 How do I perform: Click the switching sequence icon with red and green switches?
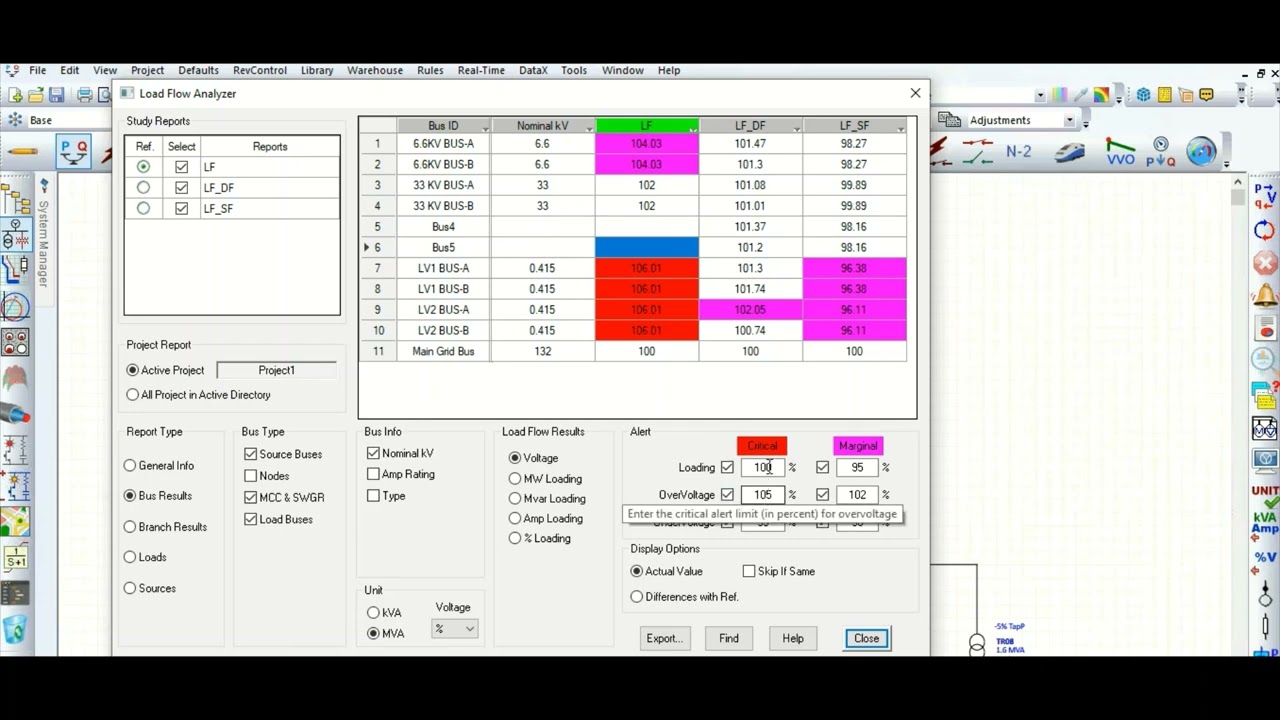tap(978, 151)
